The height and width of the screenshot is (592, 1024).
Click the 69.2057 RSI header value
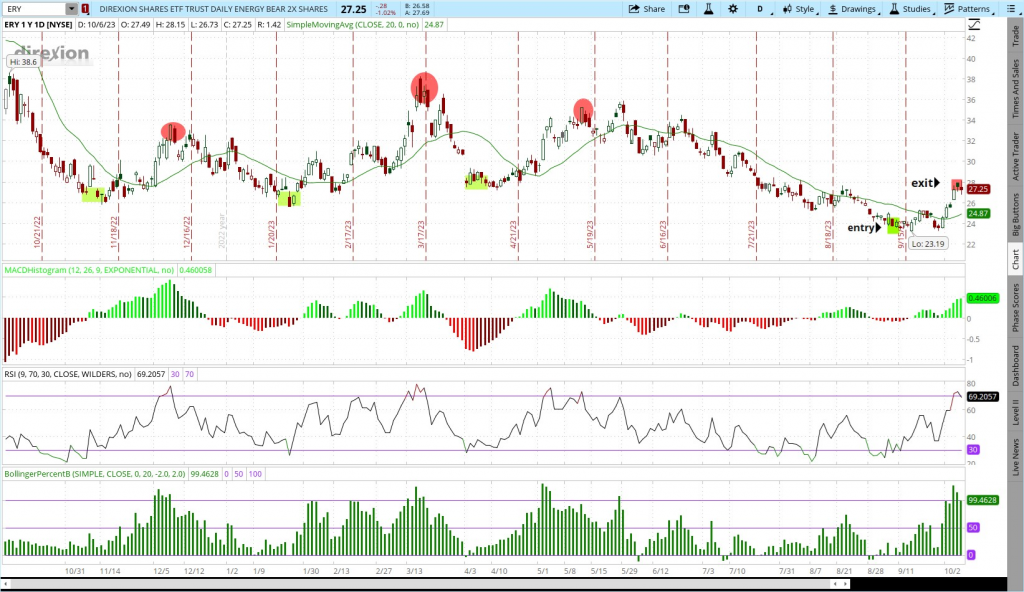pyautogui.click(x=151, y=374)
